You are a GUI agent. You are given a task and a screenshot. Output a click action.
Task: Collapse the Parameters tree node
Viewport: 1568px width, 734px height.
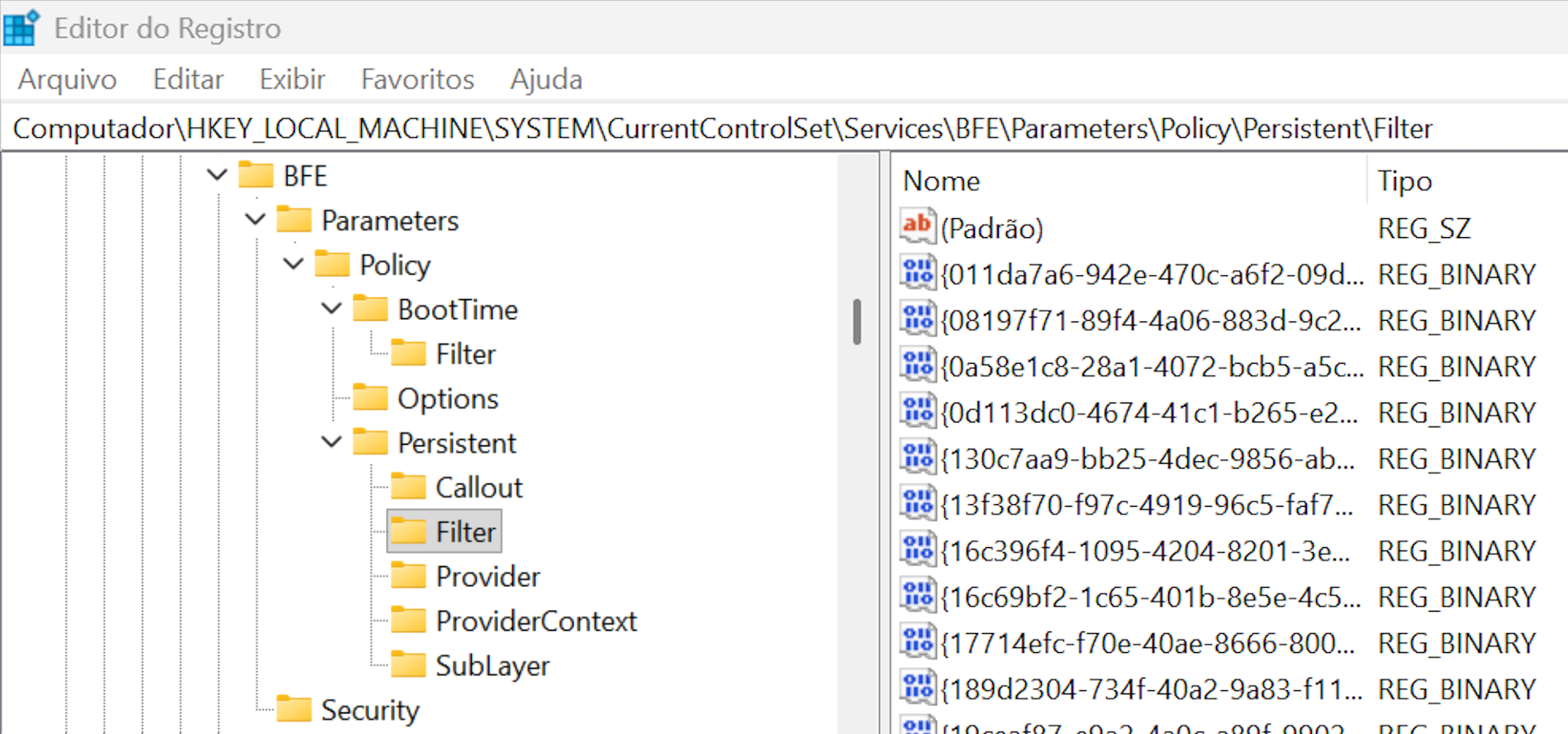pos(255,220)
